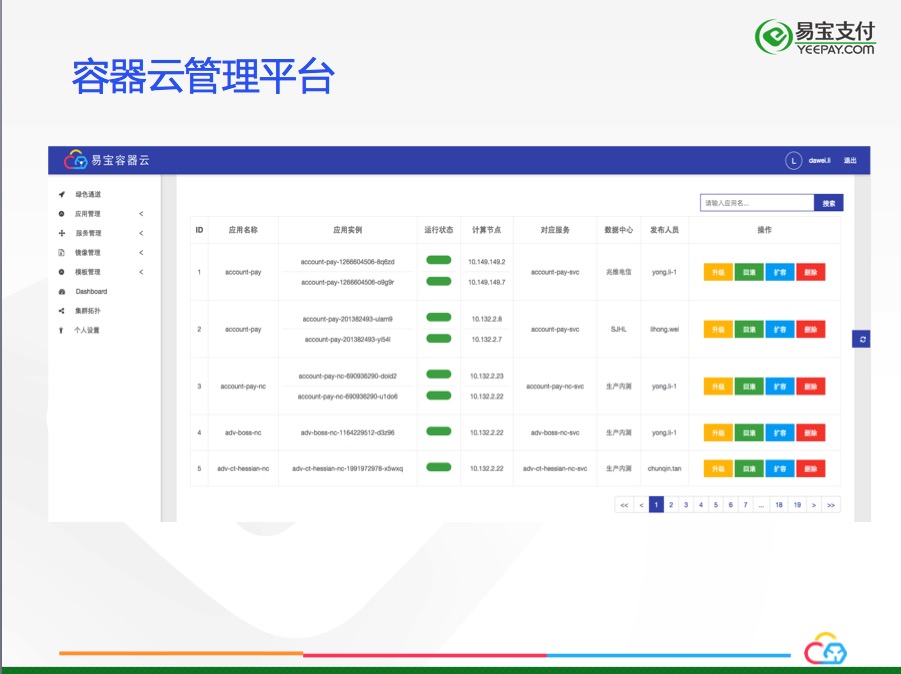The width and height of the screenshot is (901, 674).
Task: Click the 易宝容器云 cloud logo
Action: [75, 160]
